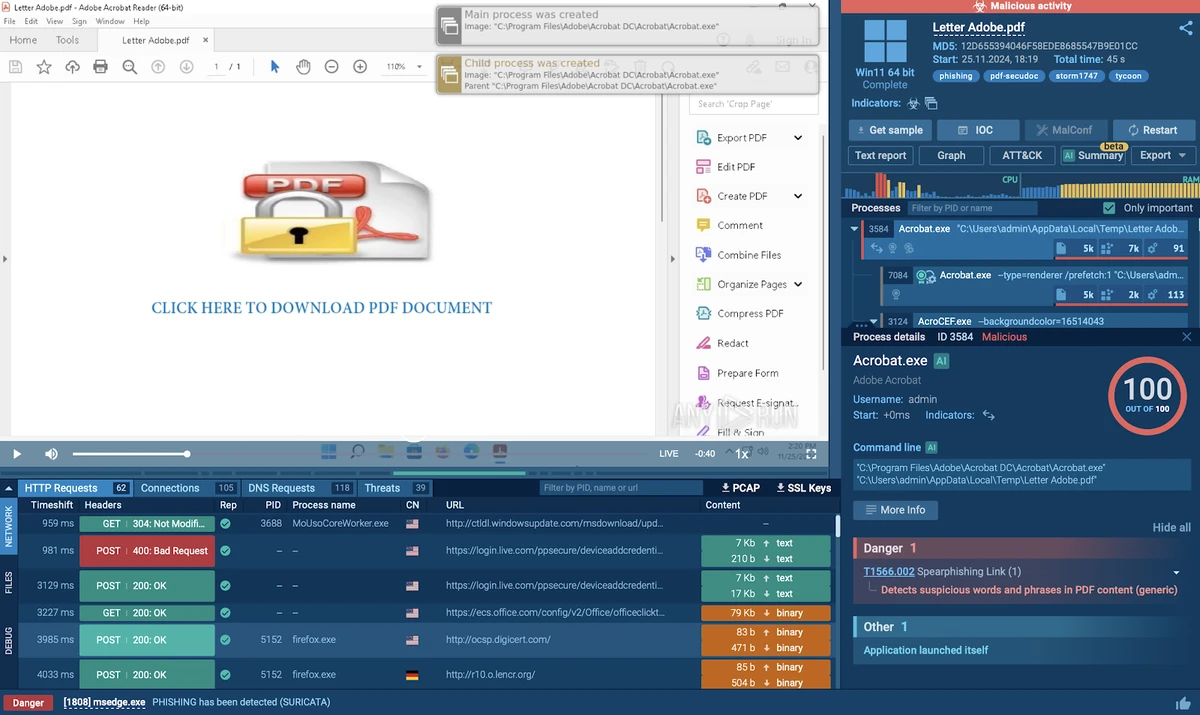1200x715 pixels.
Task: Open the IOC button
Action: tap(977, 130)
